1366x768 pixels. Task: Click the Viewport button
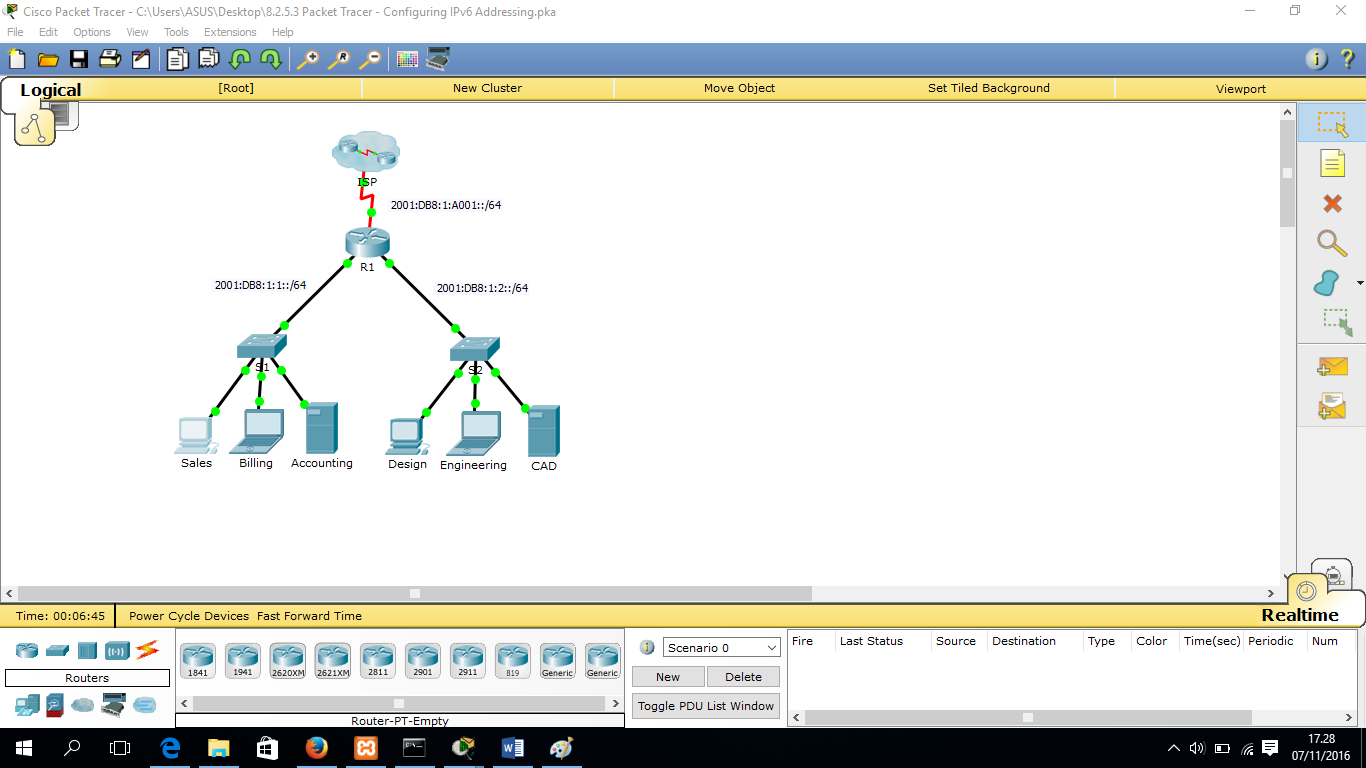(x=1241, y=89)
